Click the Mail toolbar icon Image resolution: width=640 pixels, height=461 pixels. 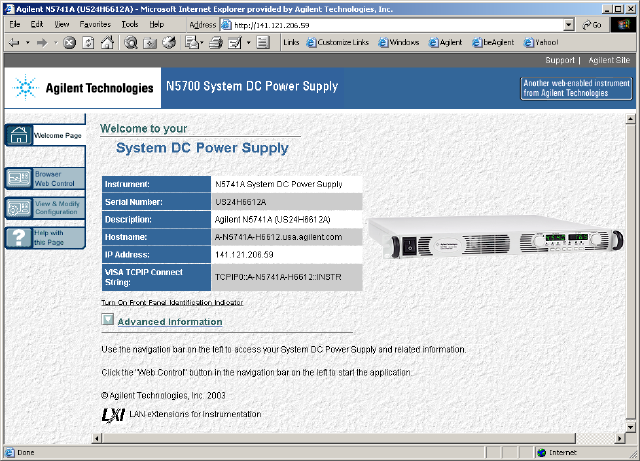191,42
